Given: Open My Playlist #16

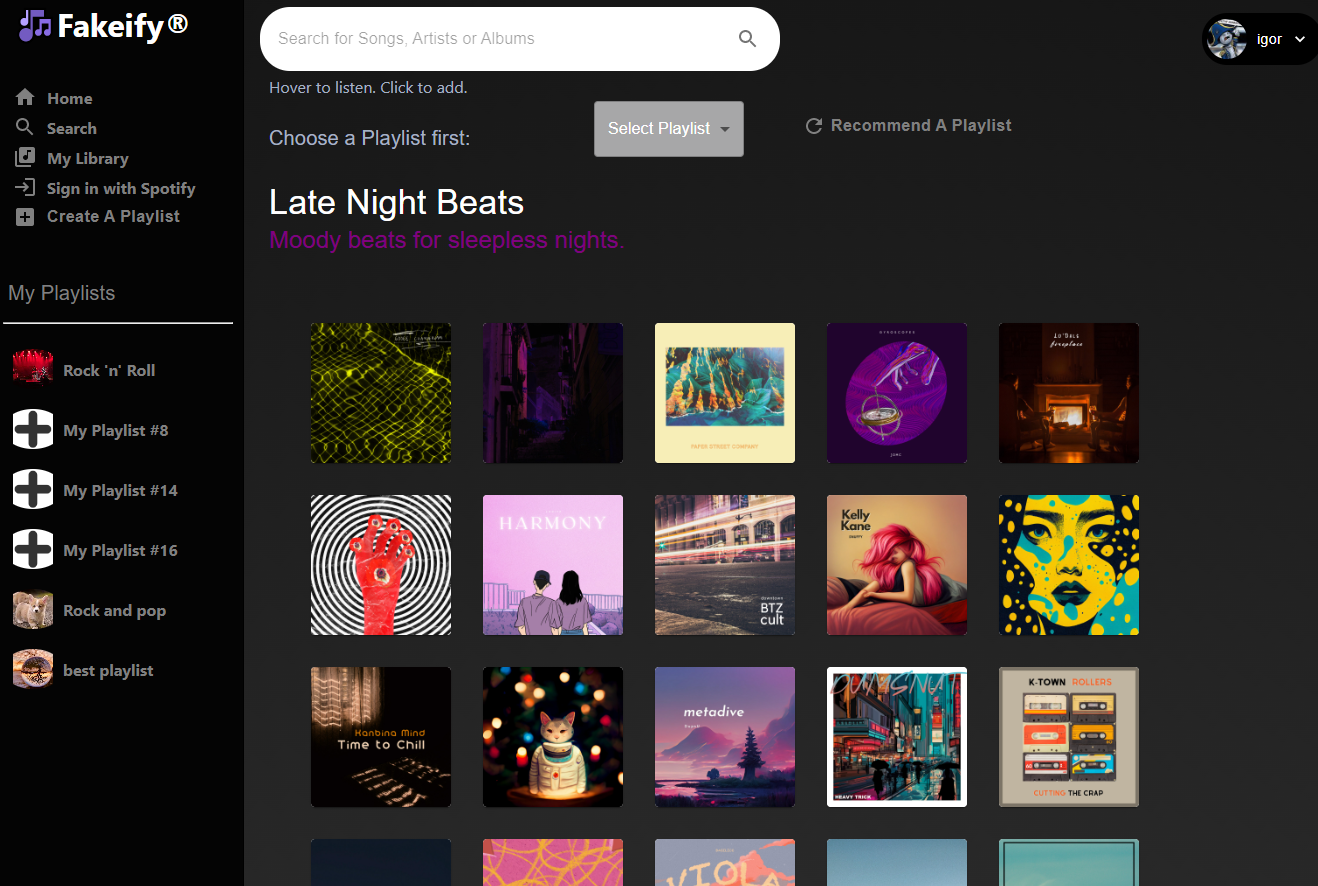Looking at the screenshot, I should [120, 550].
